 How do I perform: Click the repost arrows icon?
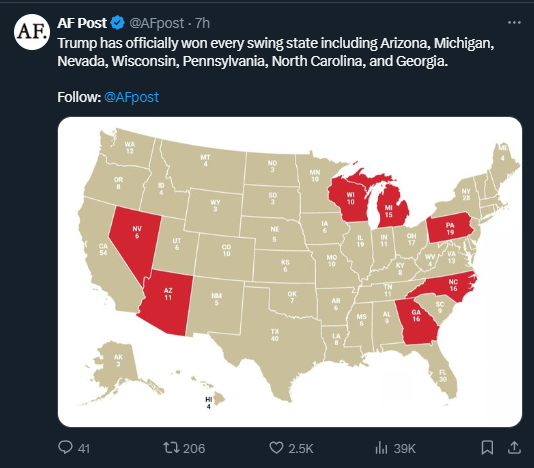[x=171, y=448]
